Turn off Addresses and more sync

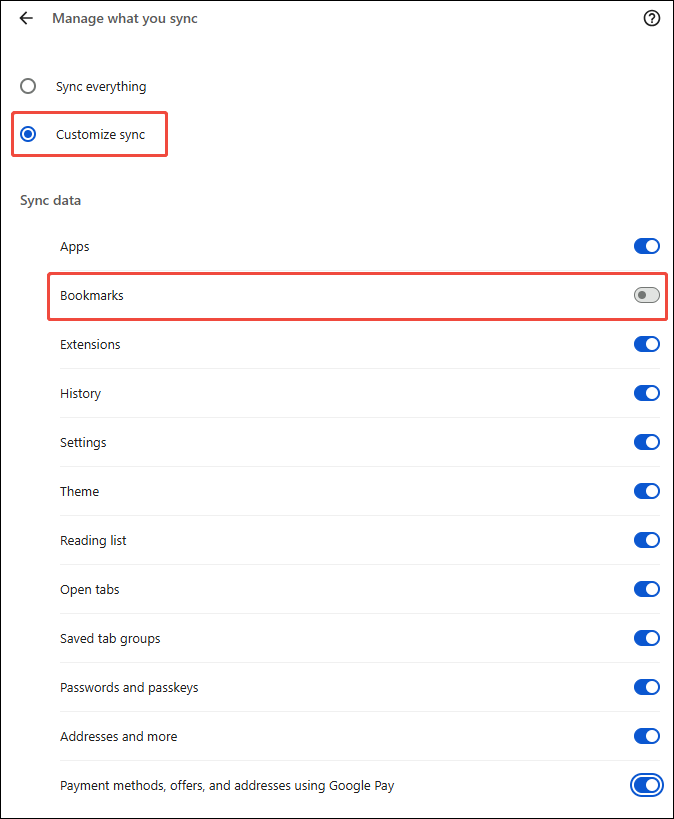647,736
